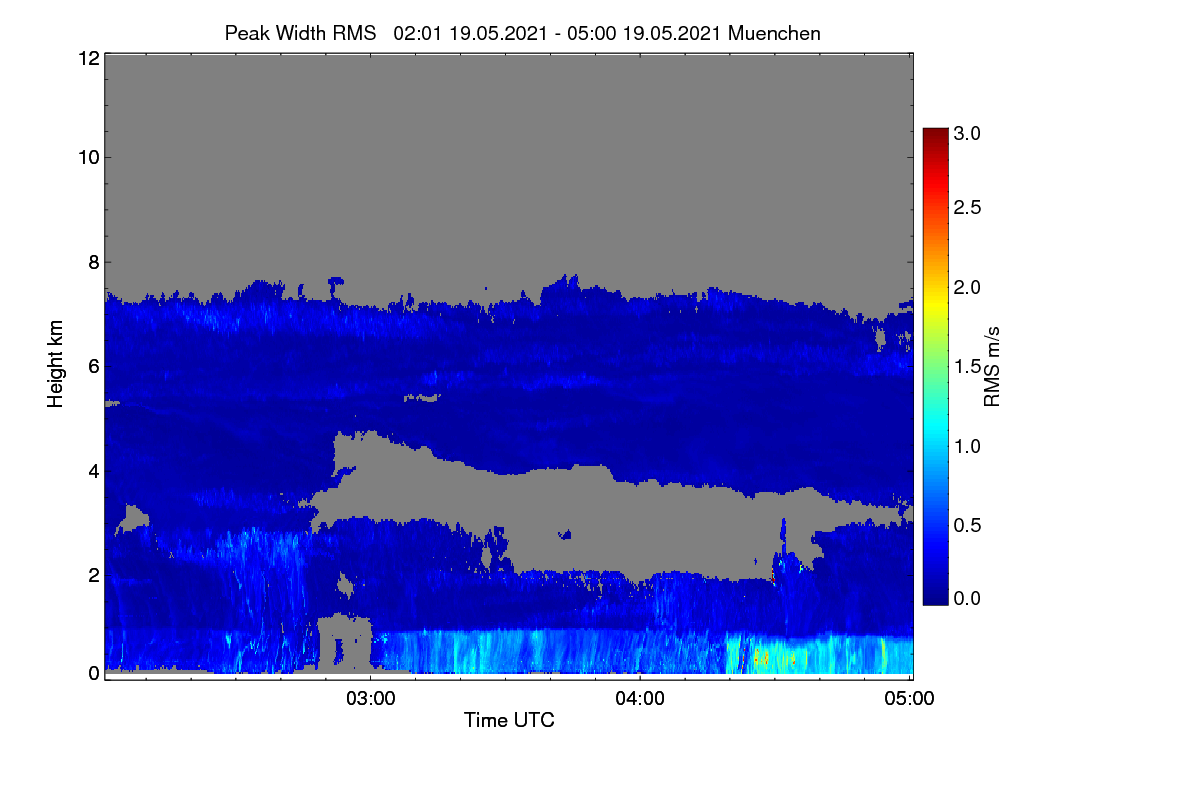Click the height tick label 0
This screenshot has height=800, width=1200.
pos(93,673)
